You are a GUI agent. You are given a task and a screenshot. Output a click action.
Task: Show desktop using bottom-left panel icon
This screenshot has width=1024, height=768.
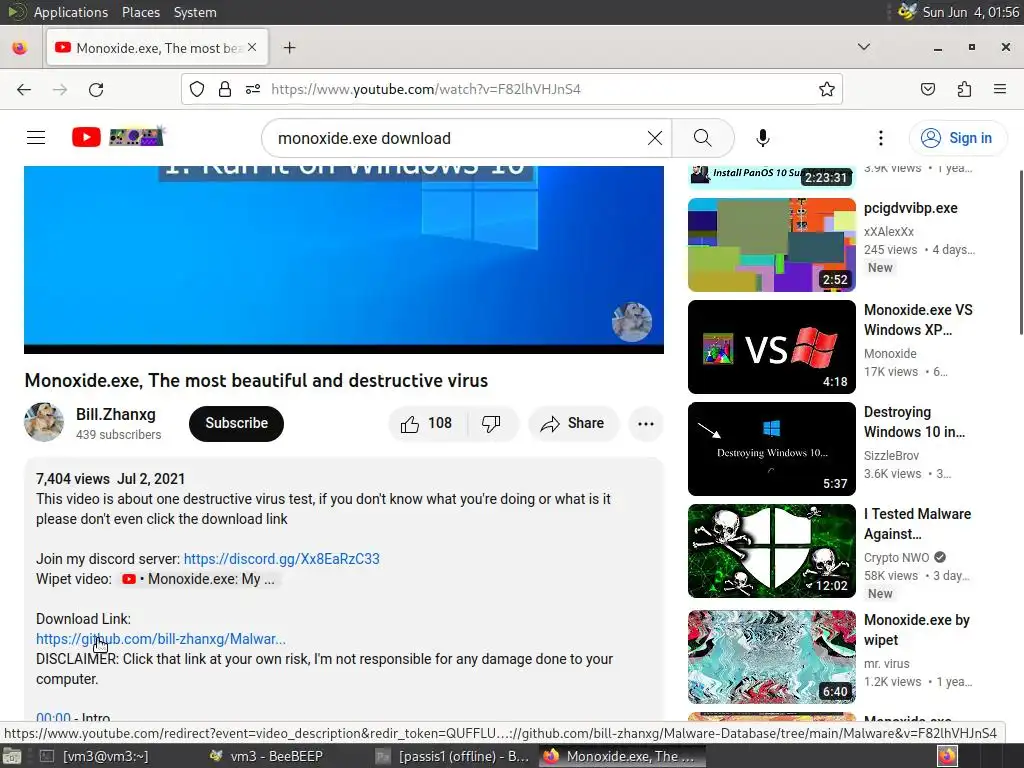click(12, 756)
